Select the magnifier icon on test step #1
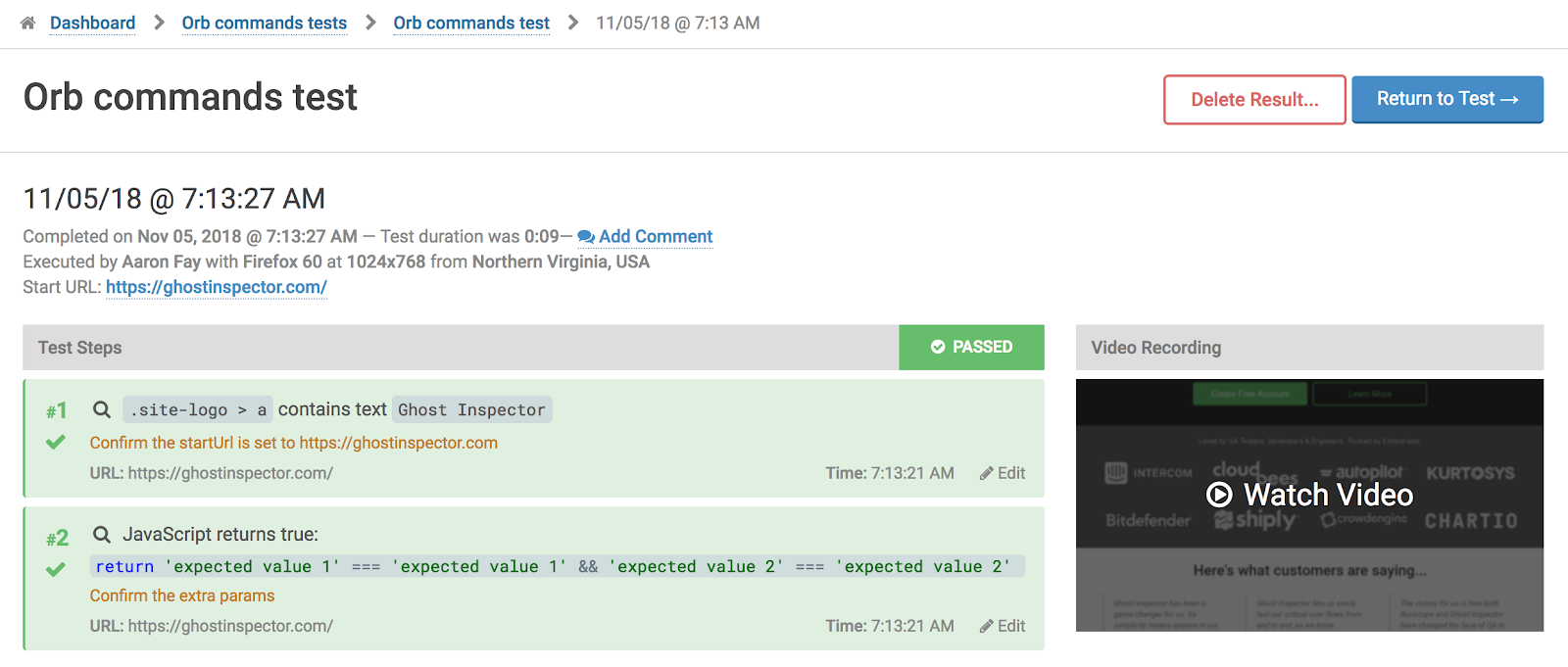This screenshot has width=1568, height=667. point(101,409)
